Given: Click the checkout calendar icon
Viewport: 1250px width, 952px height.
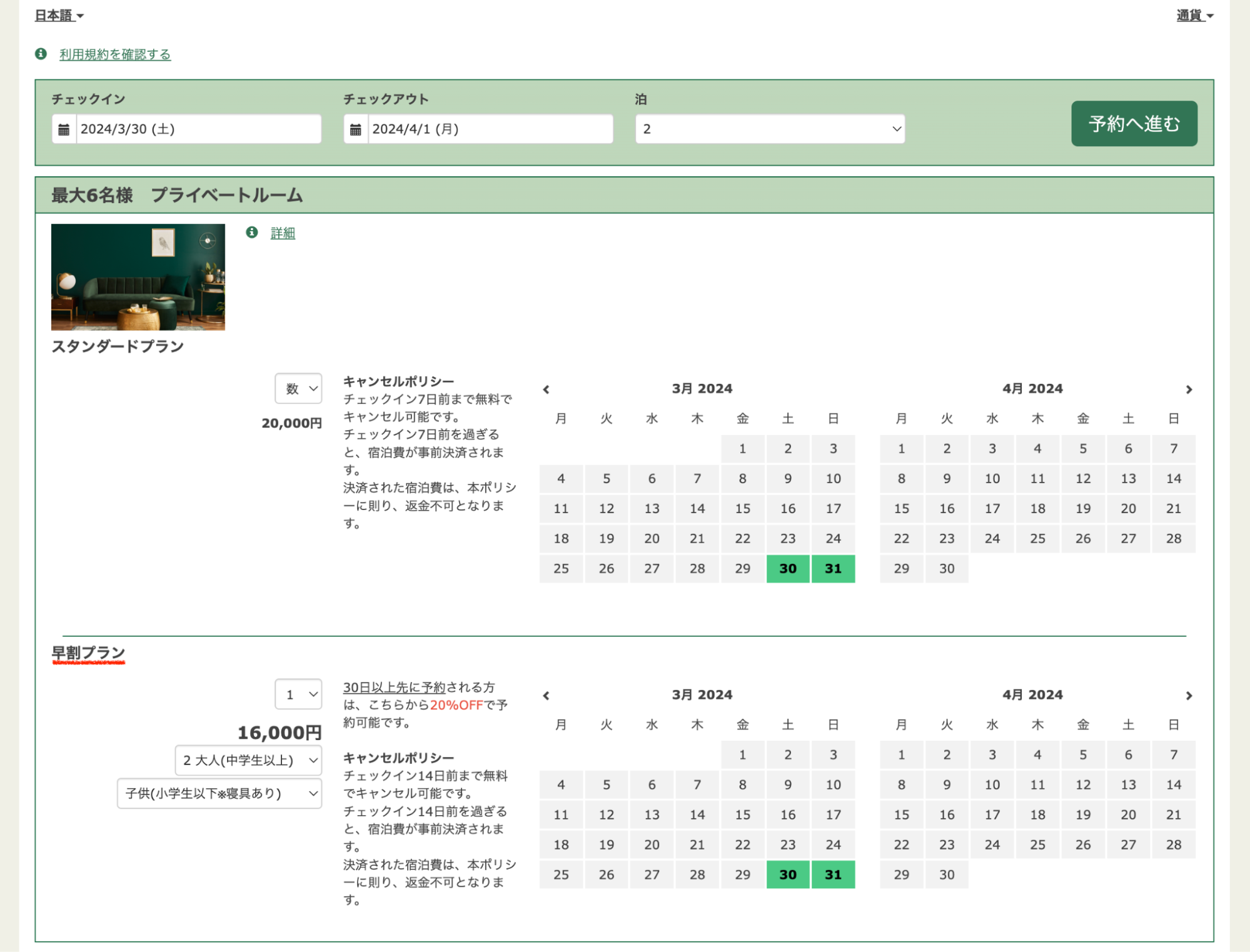Looking at the screenshot, I should [x=356, y=129].
